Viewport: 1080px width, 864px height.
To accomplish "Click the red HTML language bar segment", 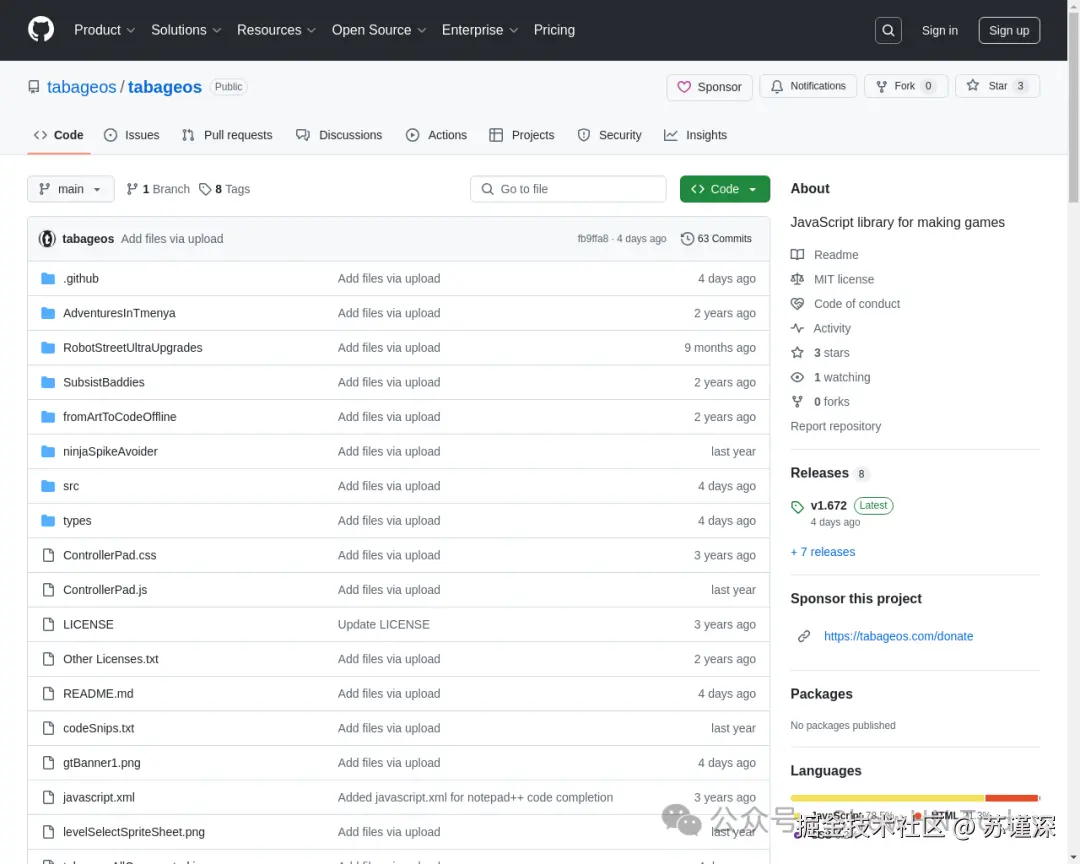I will 1011,798.
